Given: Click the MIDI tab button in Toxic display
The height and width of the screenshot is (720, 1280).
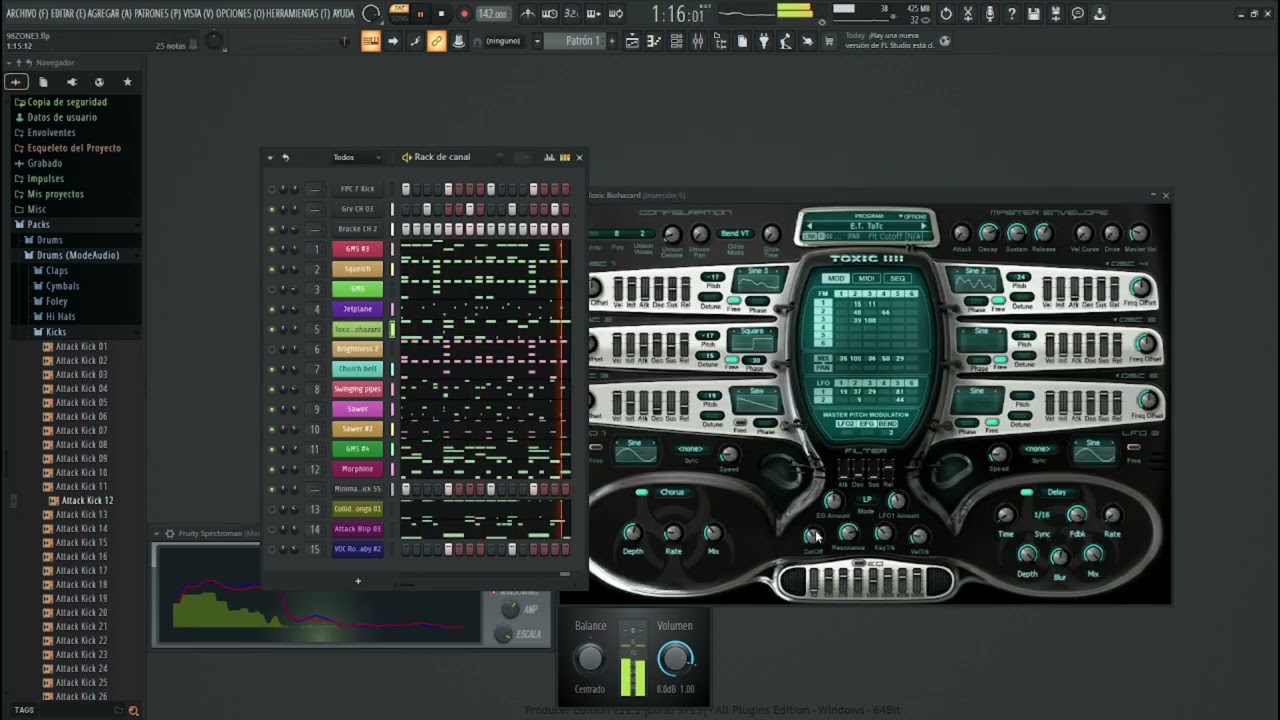Looking at the screenshot, I should (x=866, y=278).
